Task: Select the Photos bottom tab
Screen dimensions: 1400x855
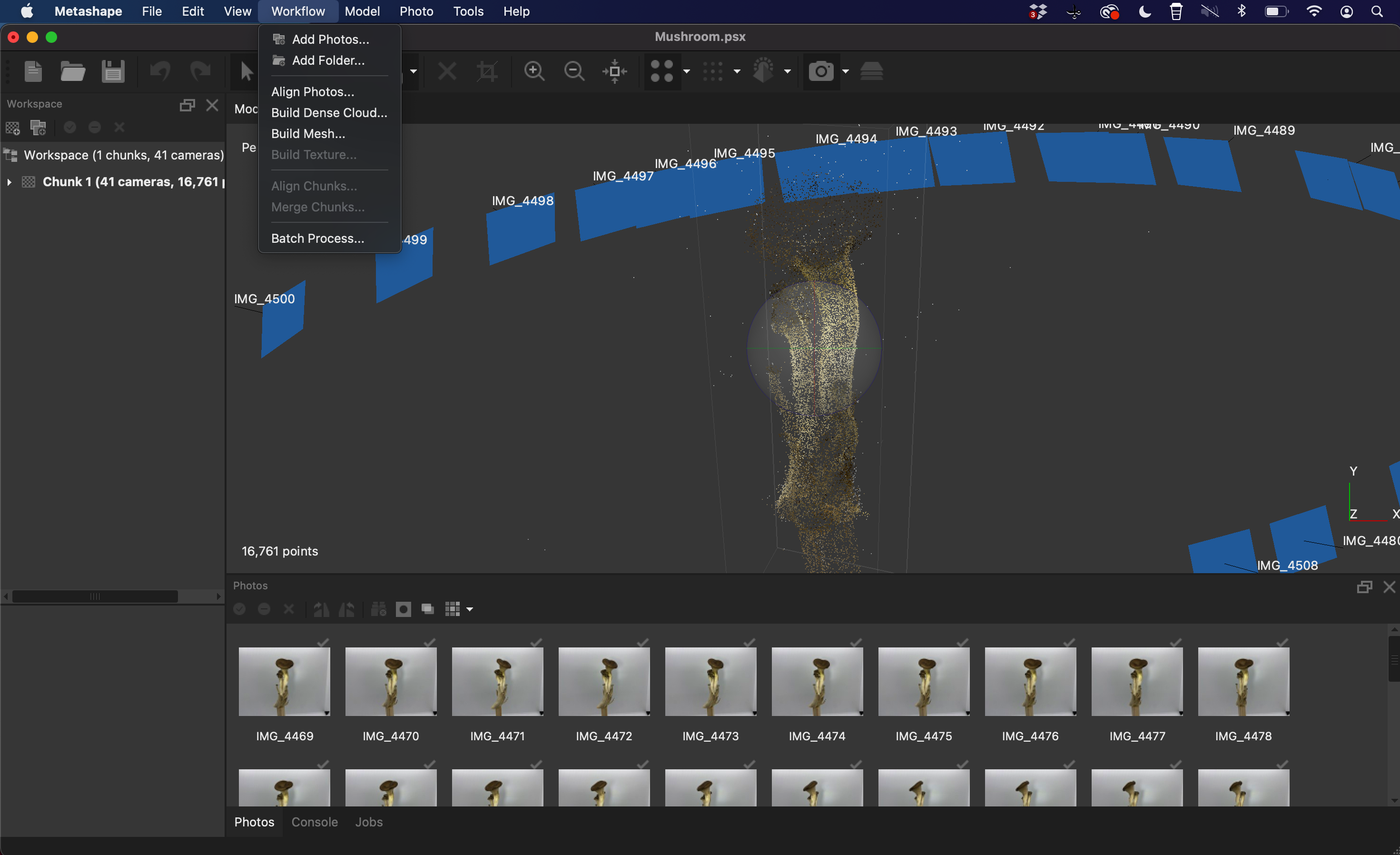Action: (x=254, y=822)
